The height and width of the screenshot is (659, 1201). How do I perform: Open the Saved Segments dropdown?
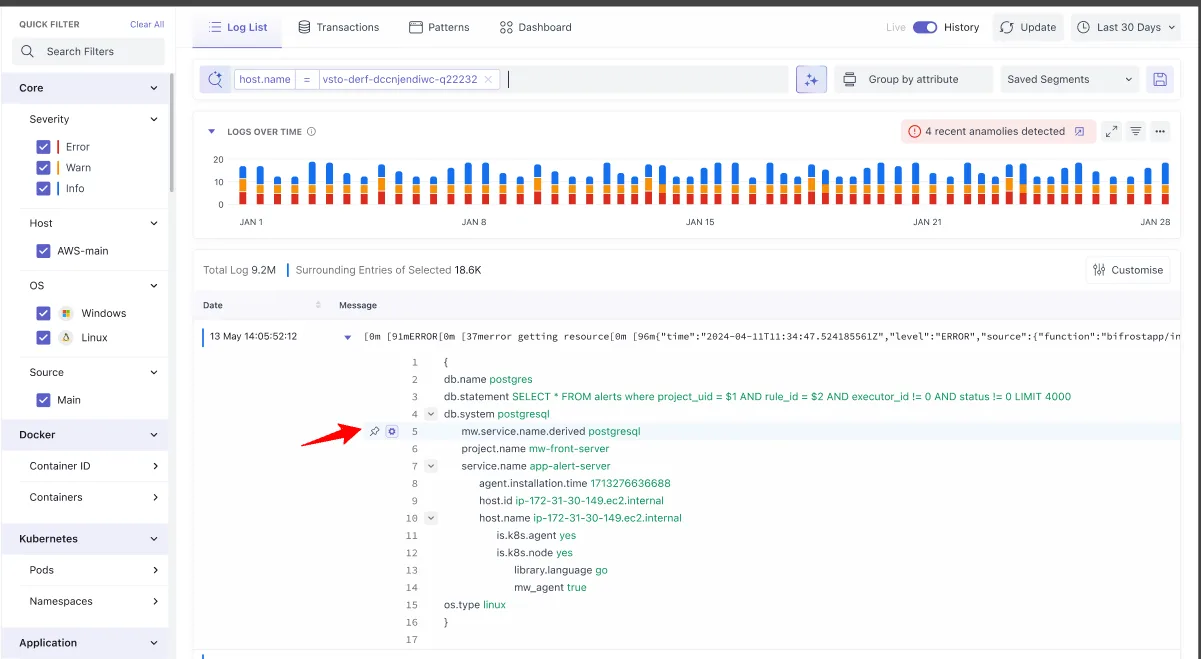click(1071, 79)
